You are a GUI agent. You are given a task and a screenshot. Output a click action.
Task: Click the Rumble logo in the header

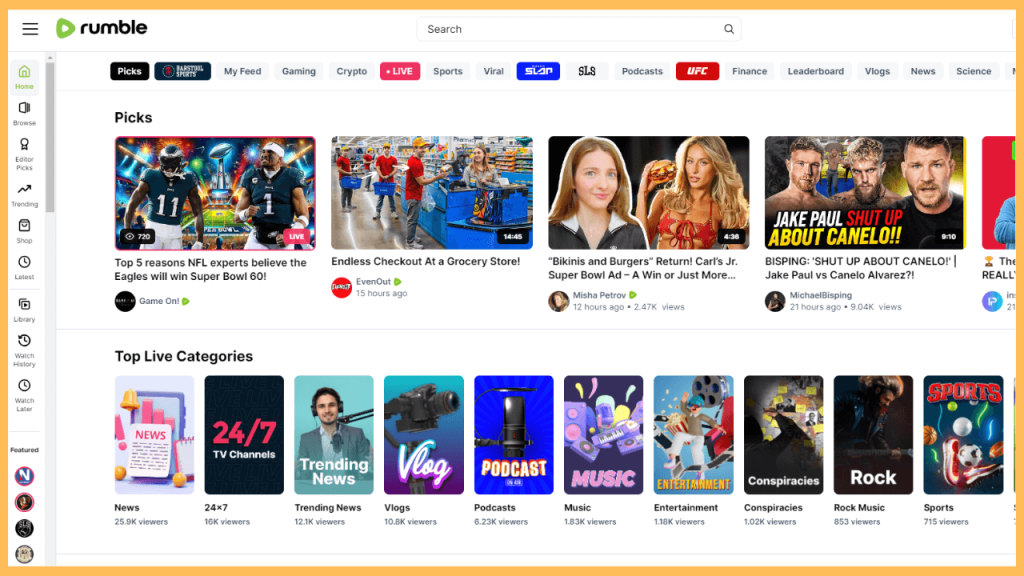(100, 28)
